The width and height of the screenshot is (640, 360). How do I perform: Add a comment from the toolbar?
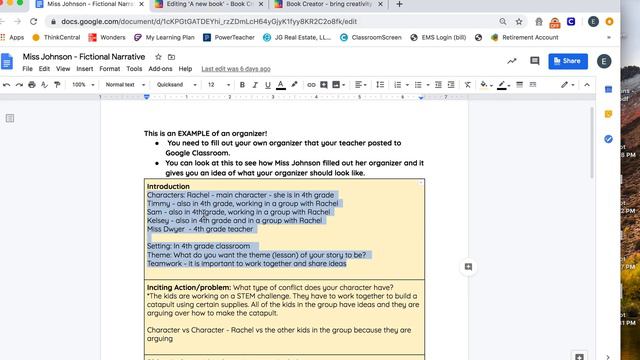pos(324,85)
